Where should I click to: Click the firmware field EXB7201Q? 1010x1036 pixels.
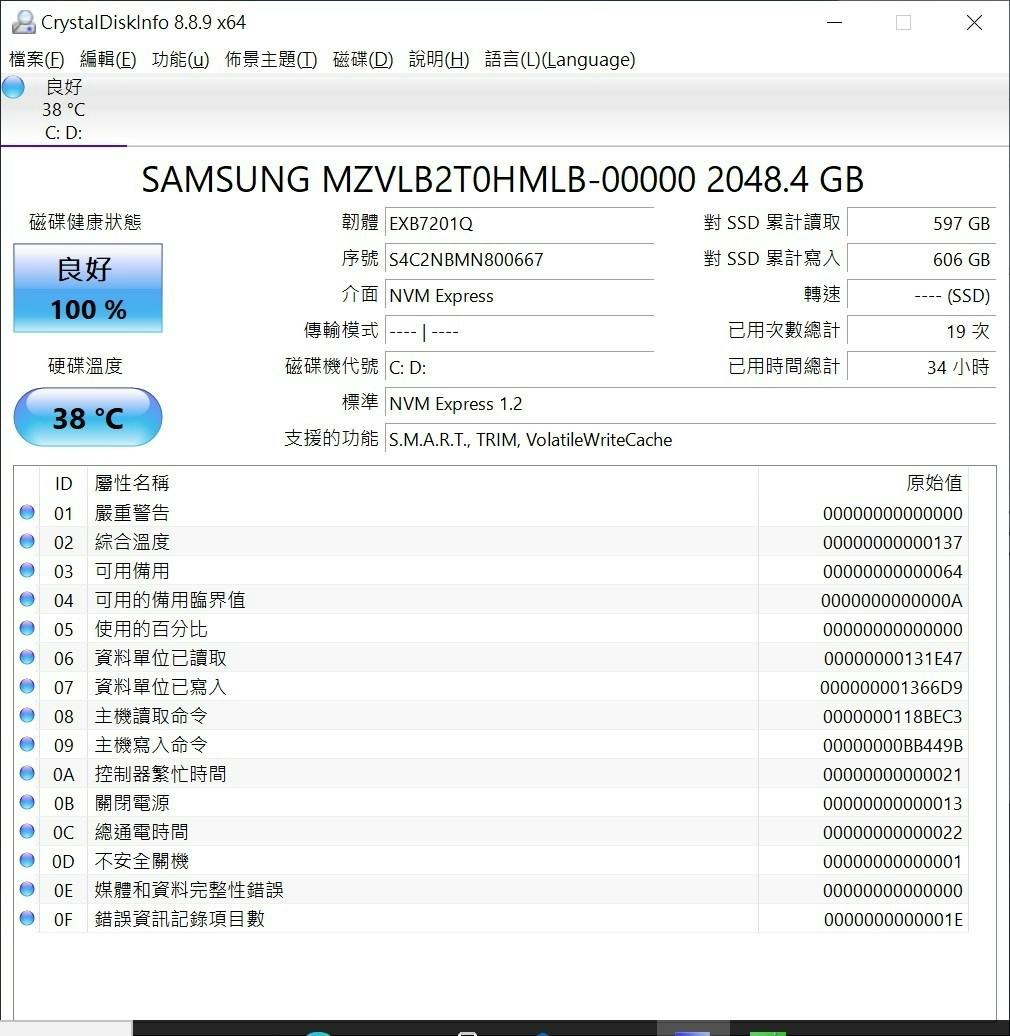[x=519, y=223]
